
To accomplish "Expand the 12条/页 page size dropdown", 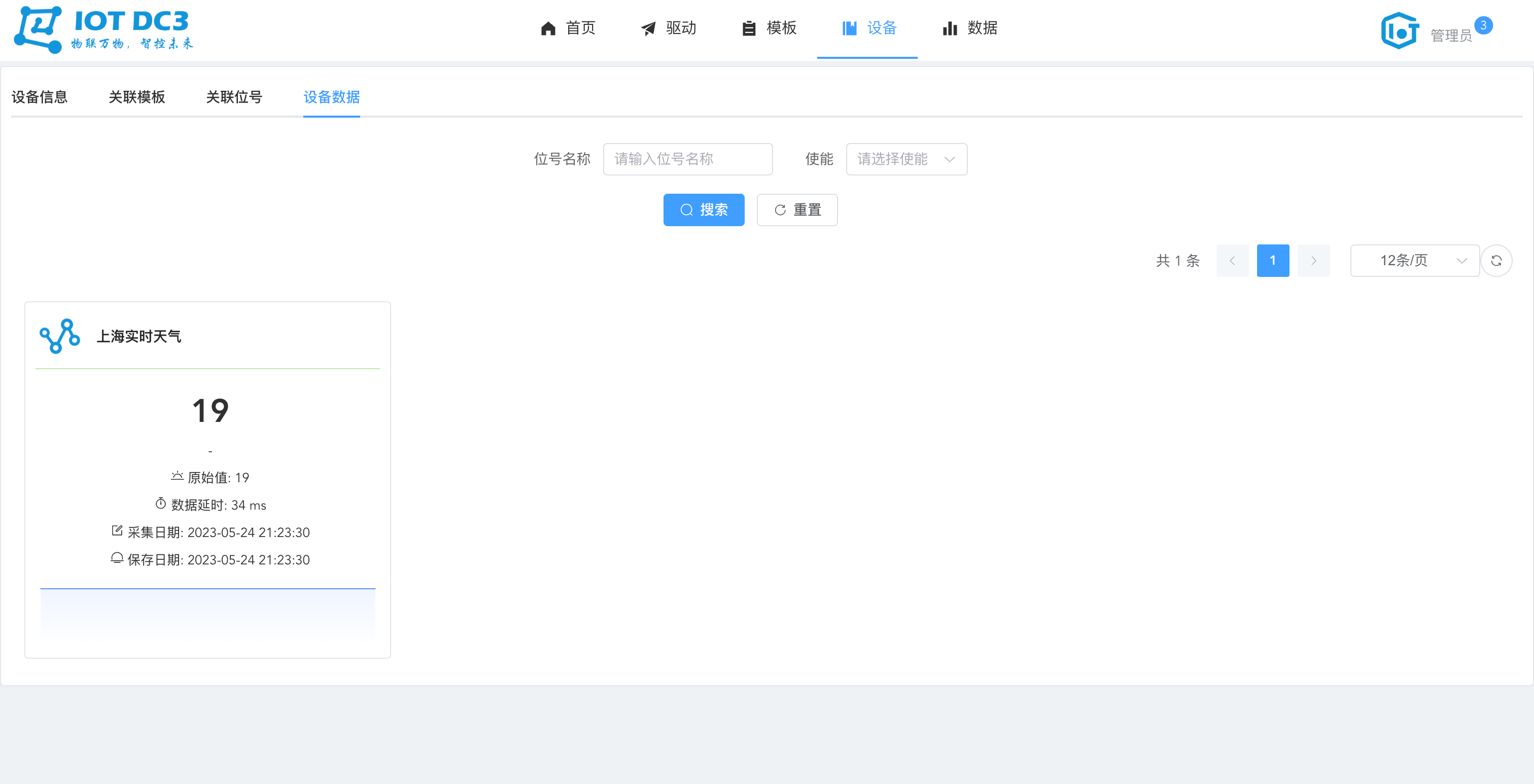I will point(1414,261).
